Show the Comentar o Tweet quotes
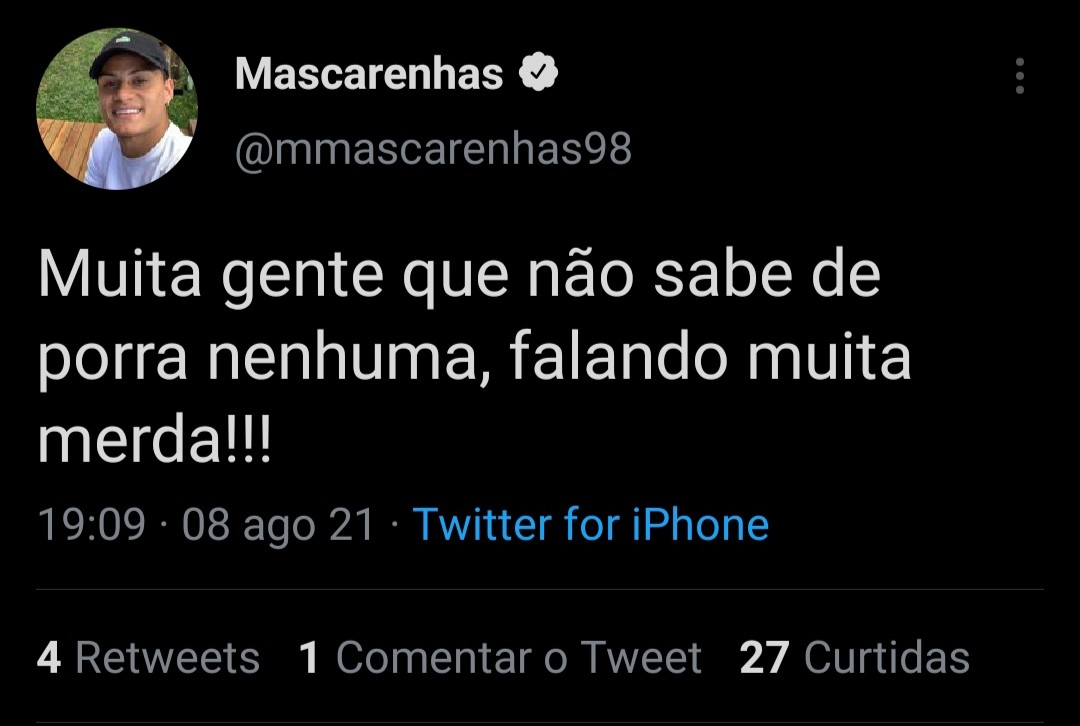Screen dimensions: 1080x726 [x=519, y=657]
